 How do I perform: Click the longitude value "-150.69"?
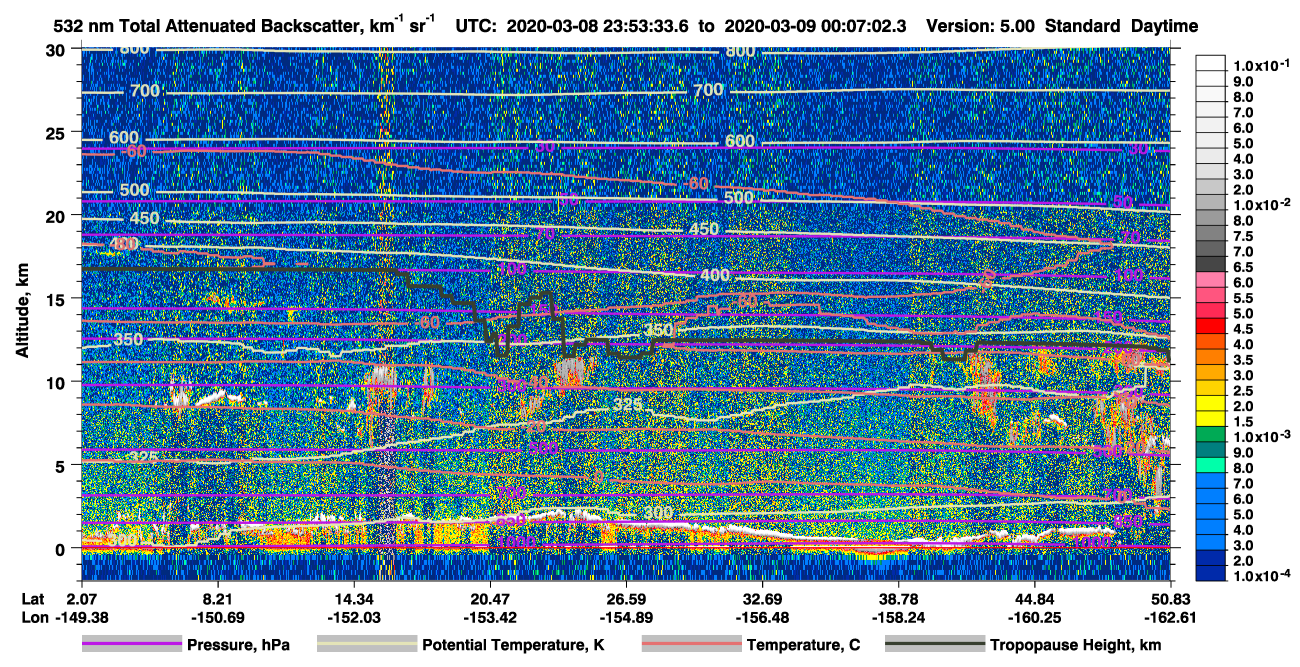coord(217,616)
